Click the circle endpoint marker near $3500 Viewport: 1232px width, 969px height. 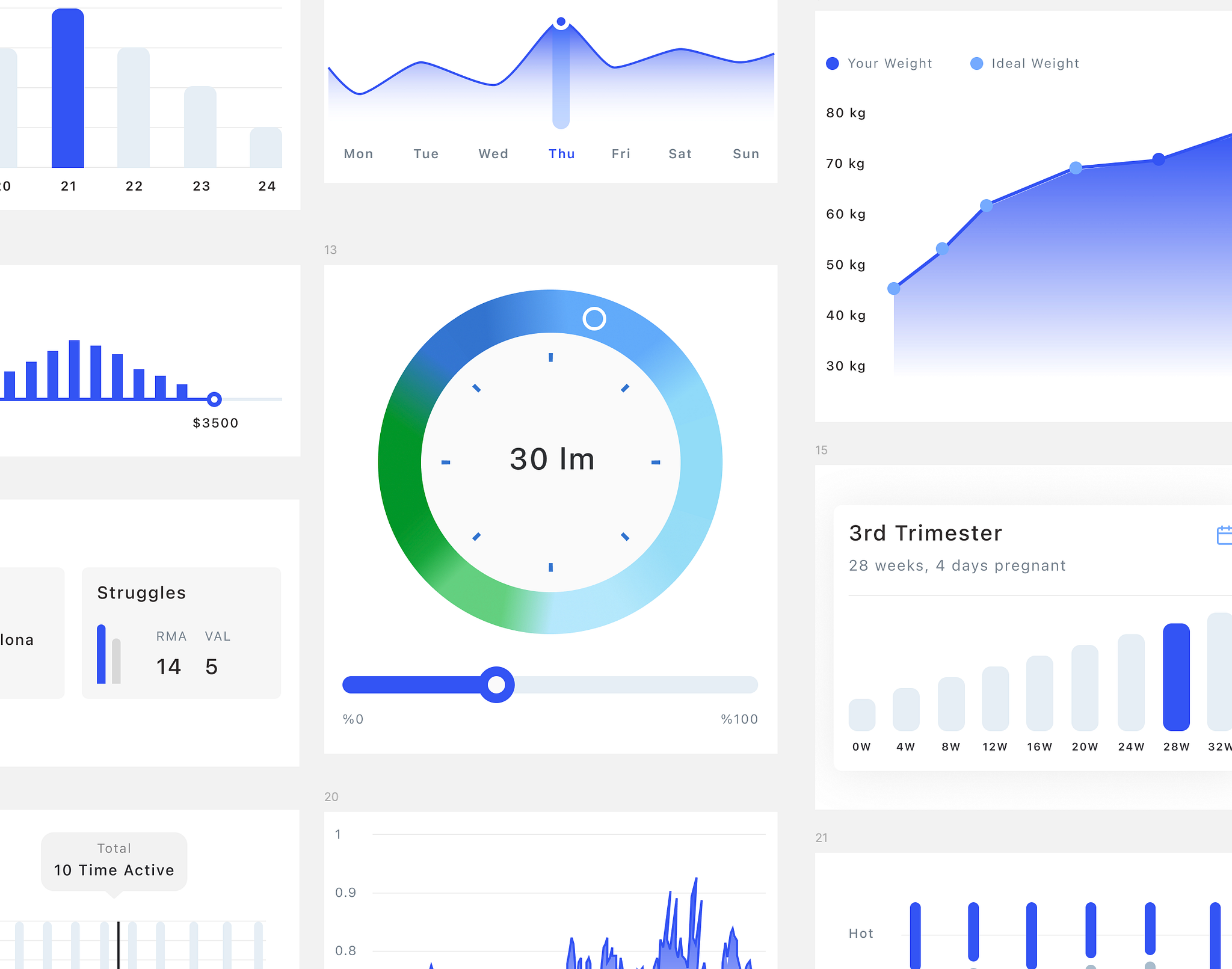pos(215,399)
